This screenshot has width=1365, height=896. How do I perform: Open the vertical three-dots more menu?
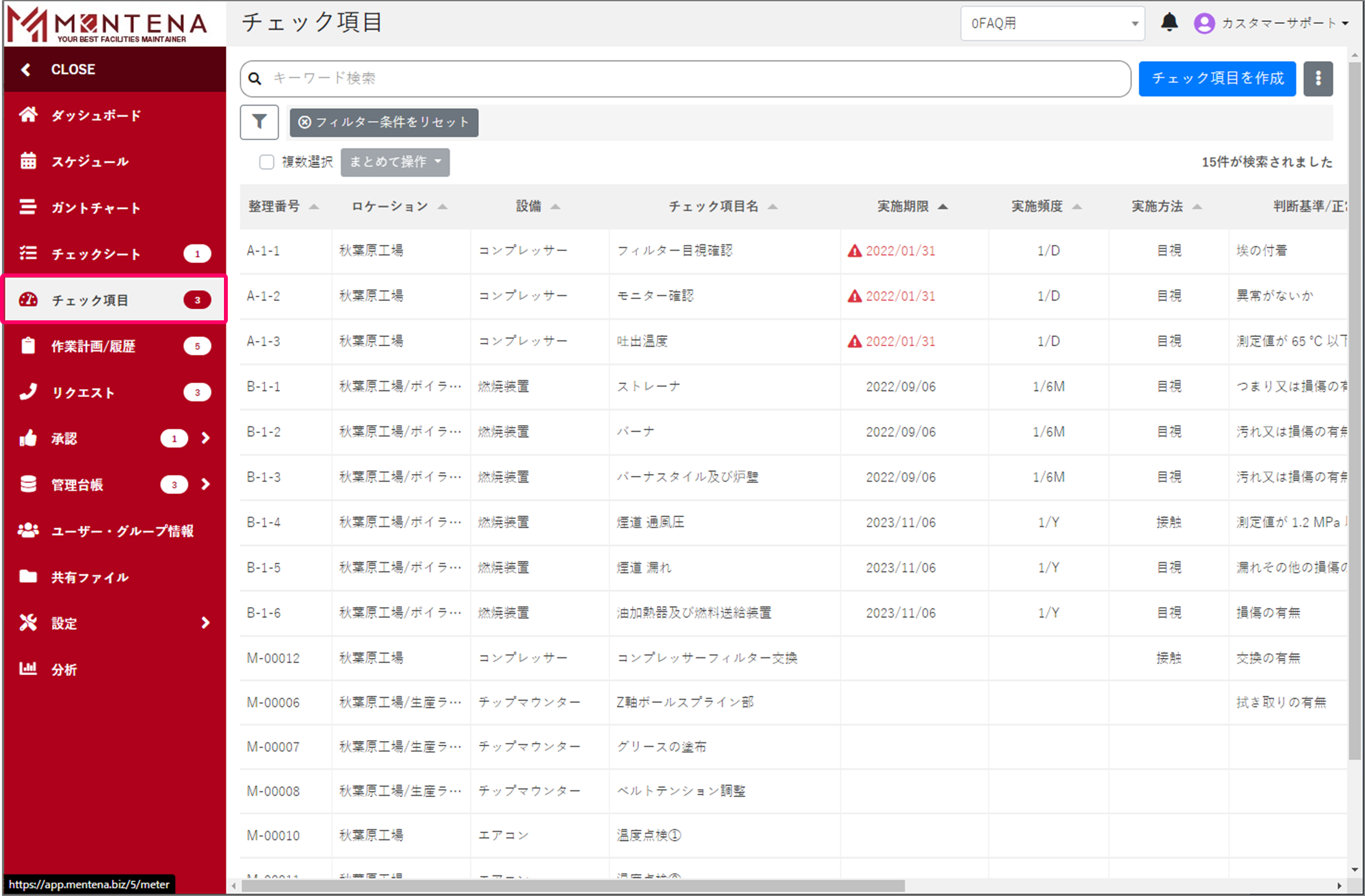click(x=1317, y=78)
